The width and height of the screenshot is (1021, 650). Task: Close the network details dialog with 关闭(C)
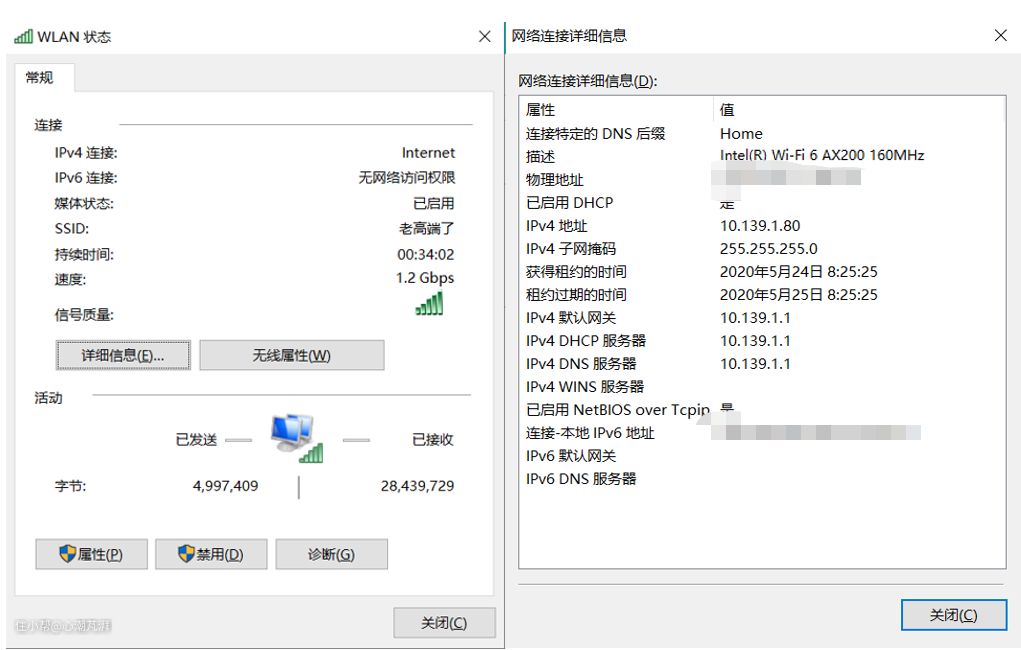tap(953, 615)
